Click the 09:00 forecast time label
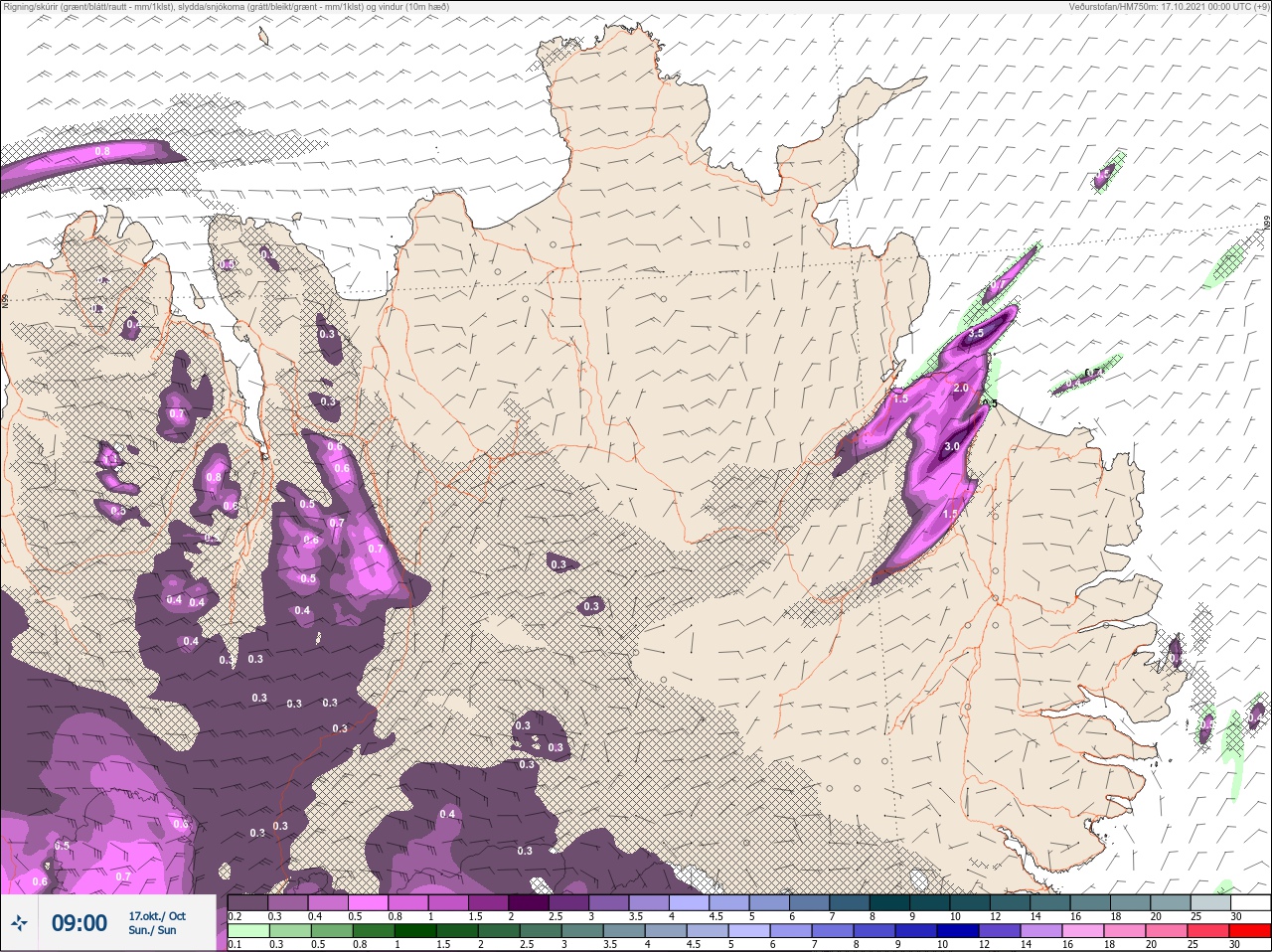 [79, 923]
